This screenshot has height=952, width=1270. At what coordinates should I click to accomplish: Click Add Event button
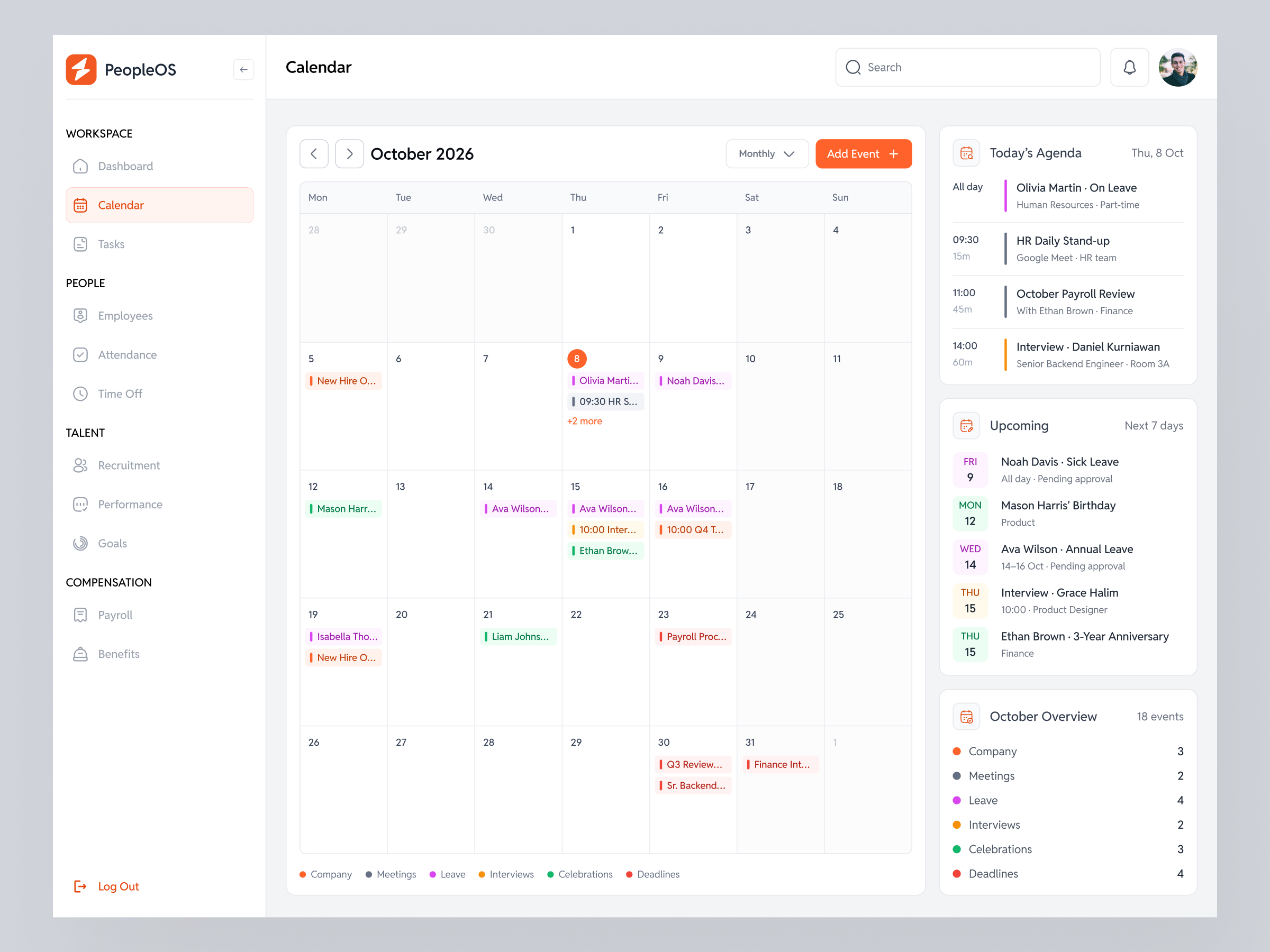click(863, 154)
